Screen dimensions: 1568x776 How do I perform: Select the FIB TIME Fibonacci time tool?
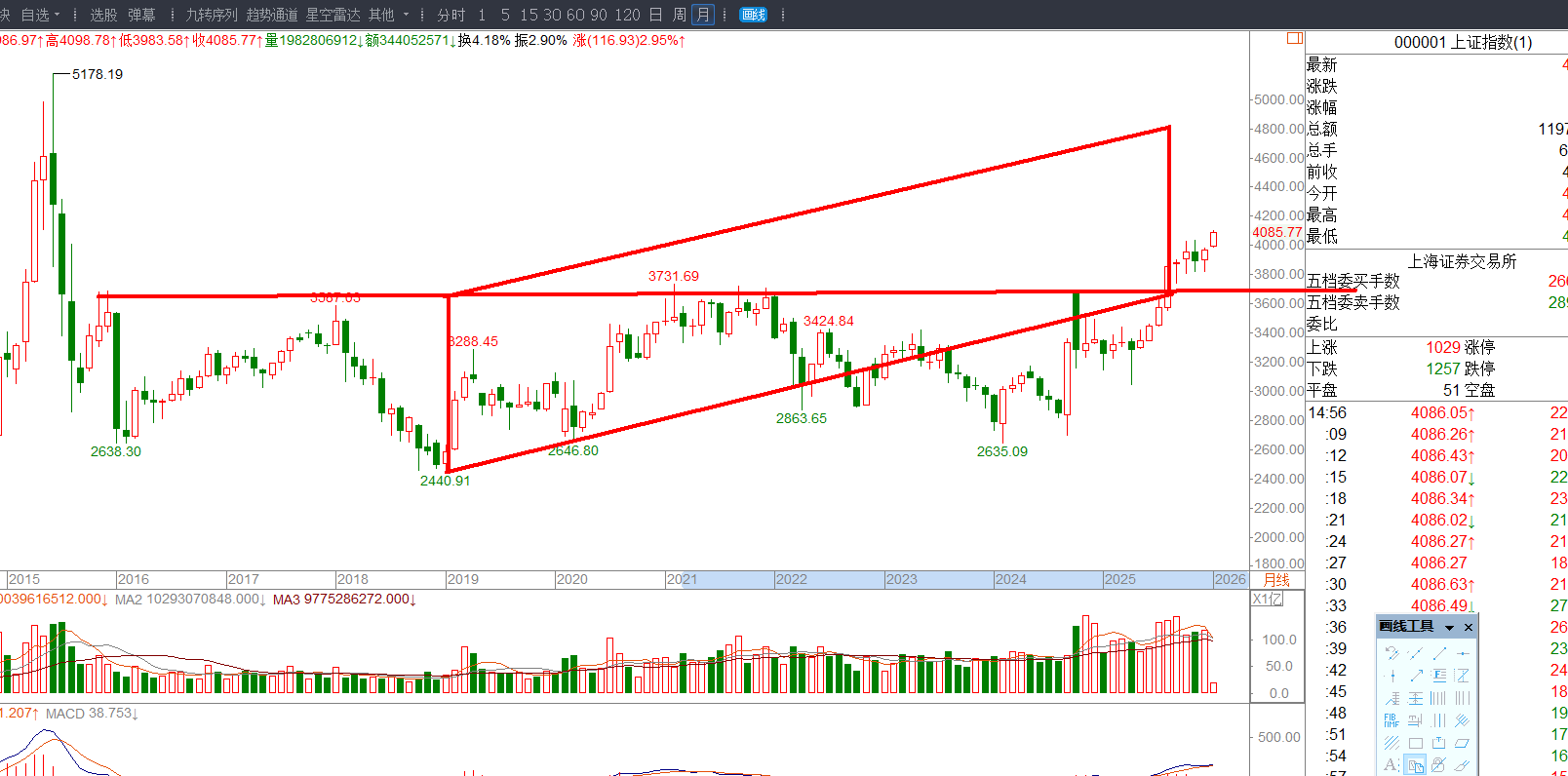(1392, 720)
